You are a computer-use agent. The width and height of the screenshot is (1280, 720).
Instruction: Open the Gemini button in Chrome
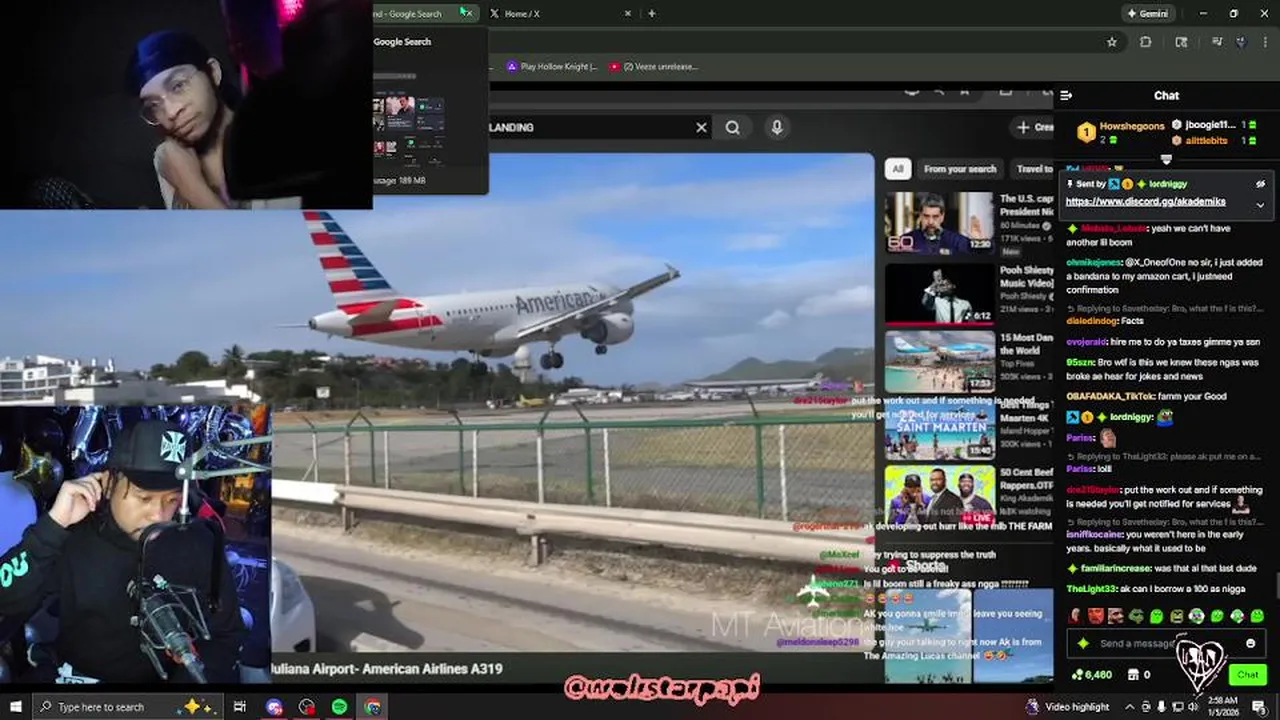click(1147, 14)
